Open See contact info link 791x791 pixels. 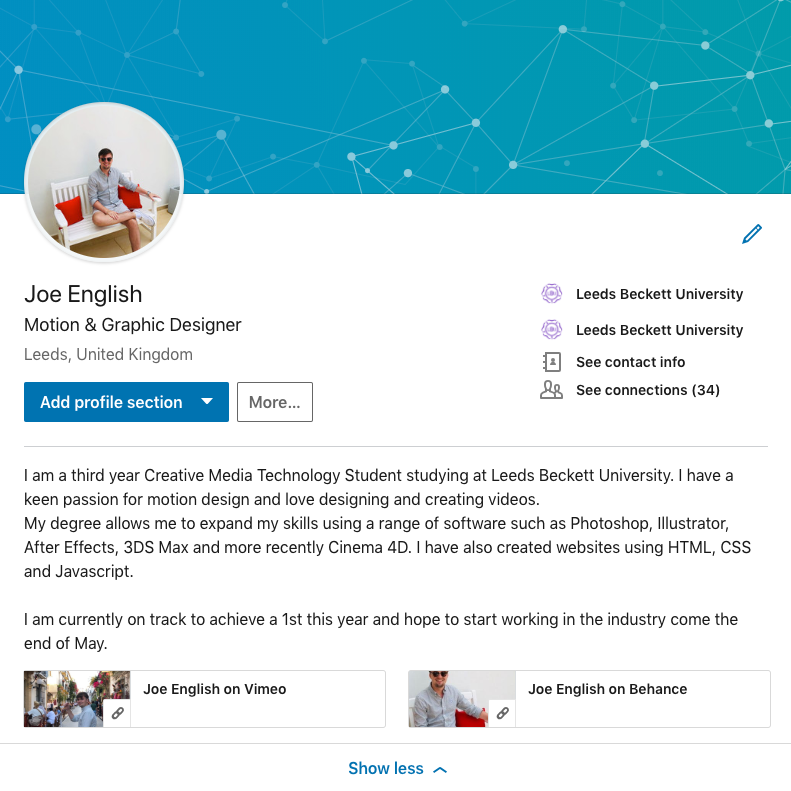[631, 362]
